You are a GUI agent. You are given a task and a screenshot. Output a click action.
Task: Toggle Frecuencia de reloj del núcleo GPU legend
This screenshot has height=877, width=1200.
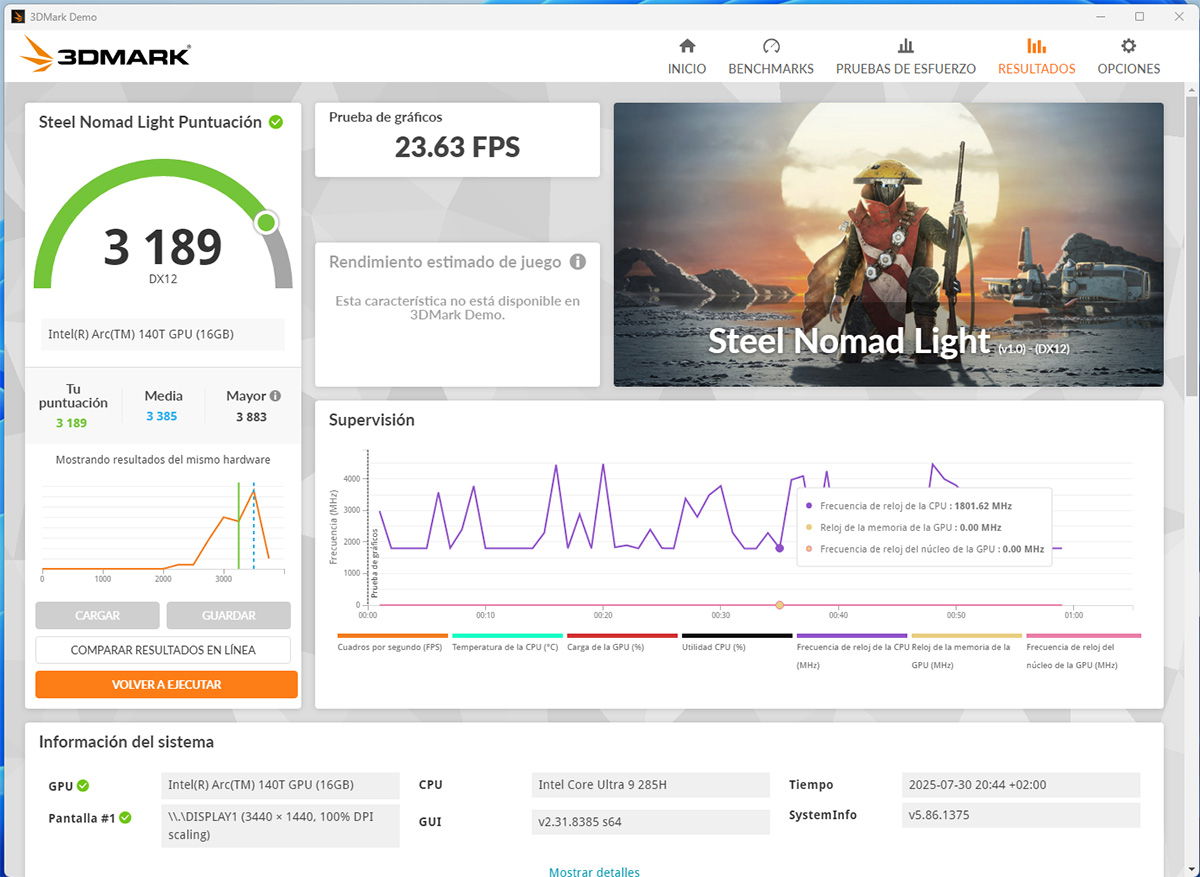1083,651
